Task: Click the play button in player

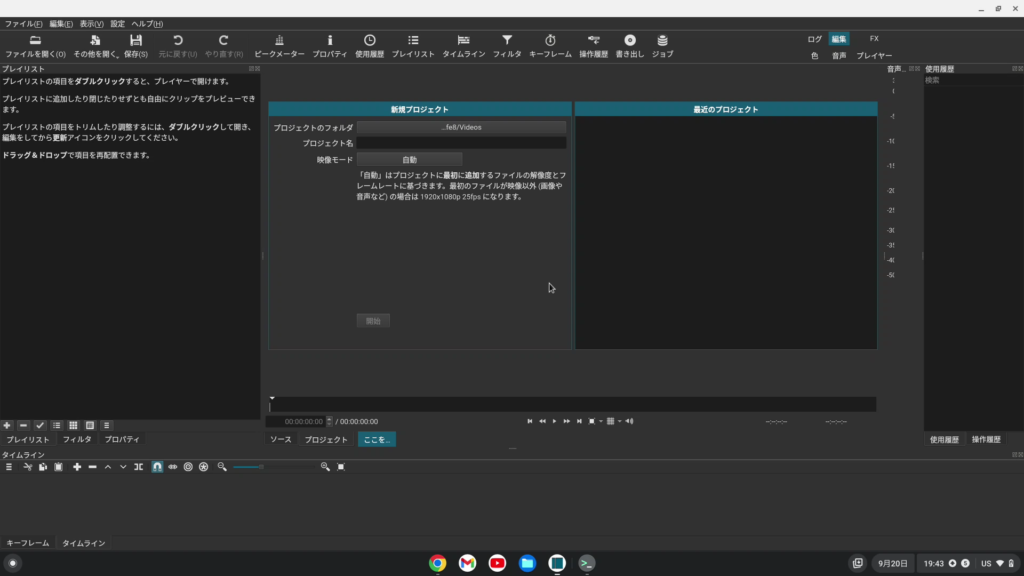Action: [x=554, y=421]
